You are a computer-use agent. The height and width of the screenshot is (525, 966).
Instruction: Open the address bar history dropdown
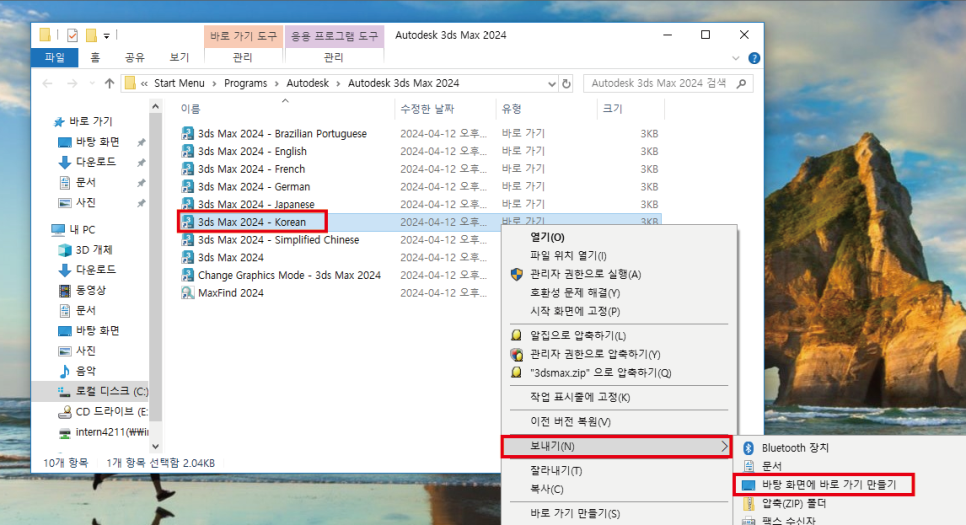point(552,84)
